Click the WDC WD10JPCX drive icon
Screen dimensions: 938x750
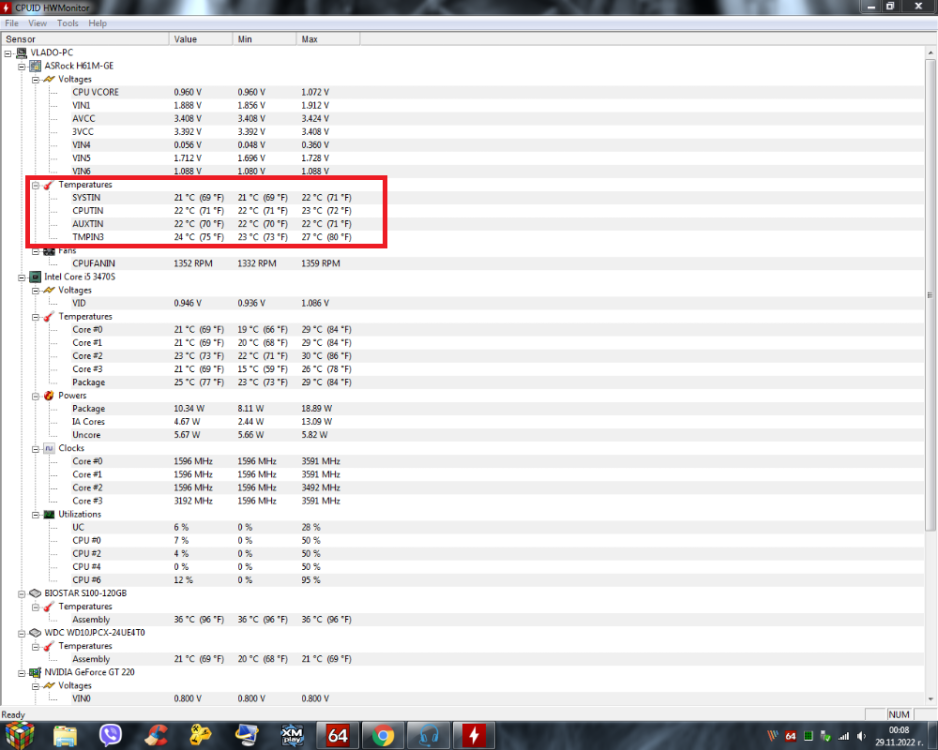tap(35, 633)
